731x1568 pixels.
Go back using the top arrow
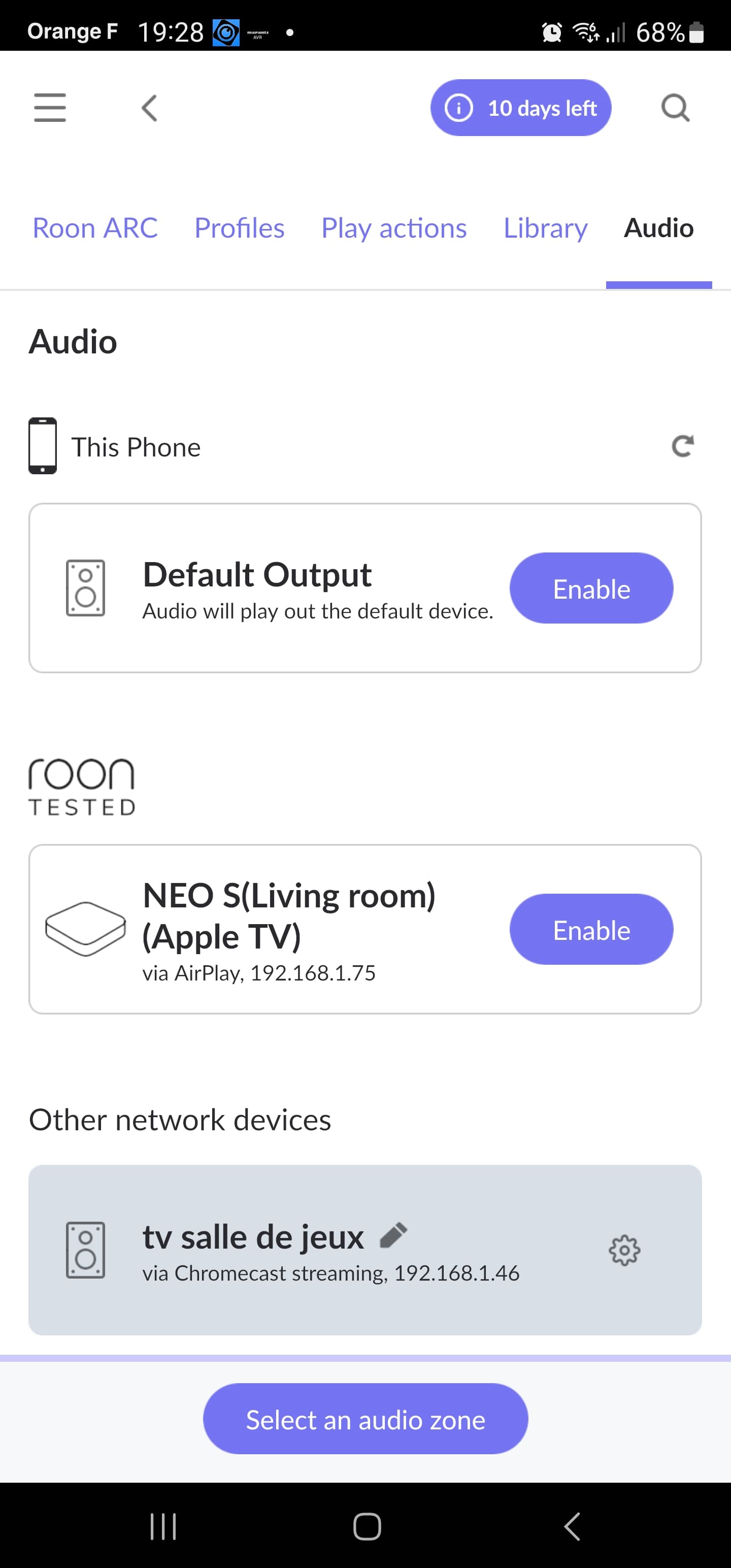click(x=150, y=108)
